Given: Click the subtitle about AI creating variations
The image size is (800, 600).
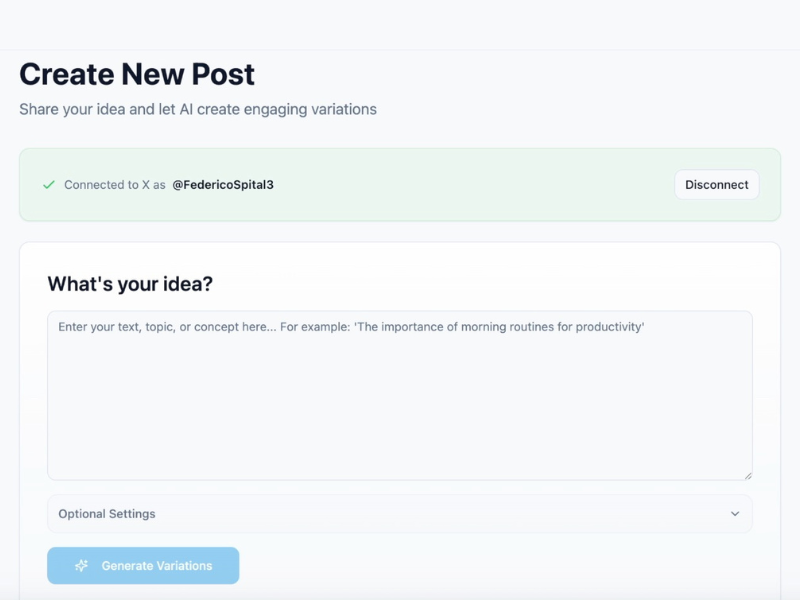Looking at the screenshot, I should pyautogui.click(x=196, y=110).
